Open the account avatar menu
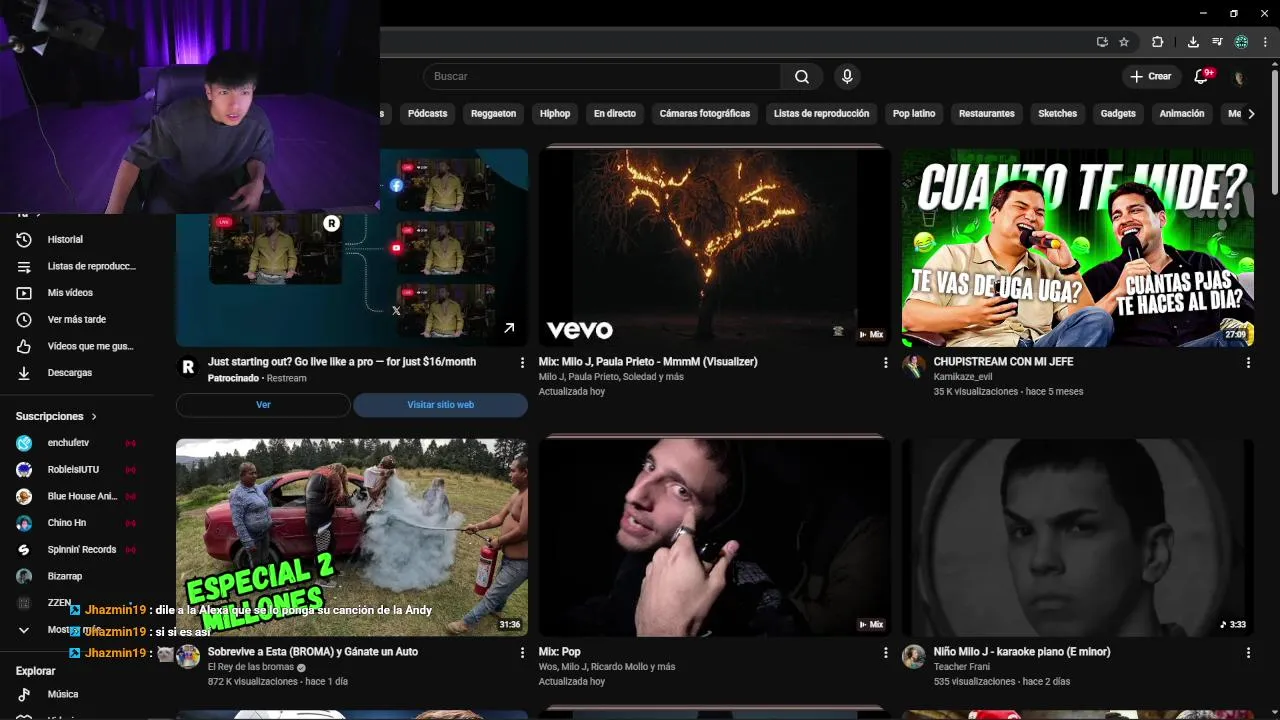1280x720 pixels. [1239, 77]
